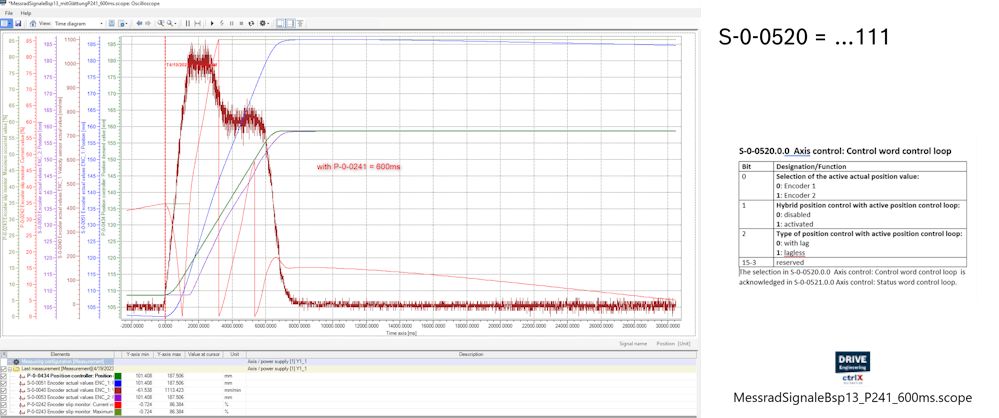The image size is (999, 418).
Task: Click the Description column header
Action: coord(473,354)
